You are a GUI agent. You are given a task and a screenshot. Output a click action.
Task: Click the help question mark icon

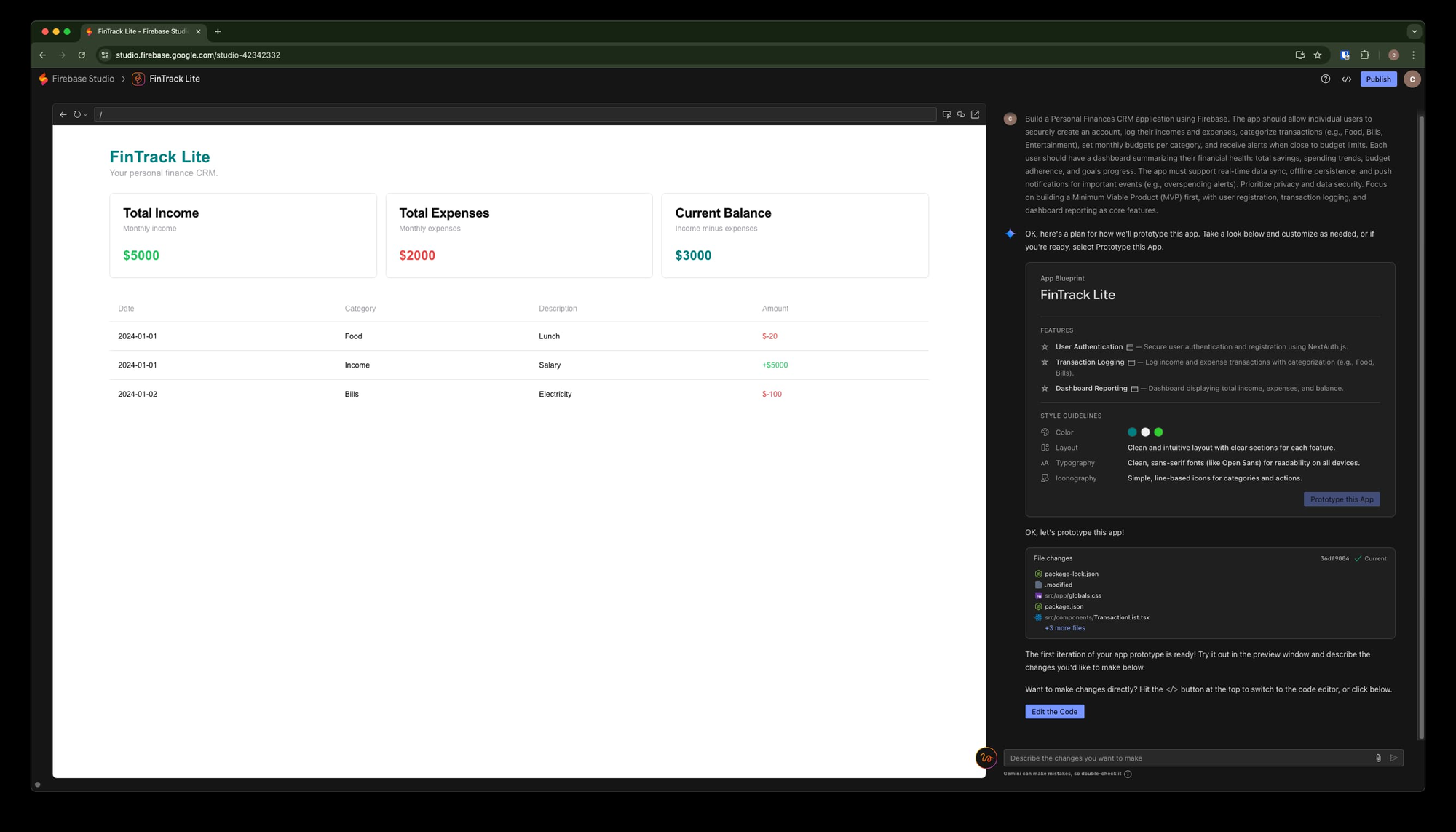click(x=1325, y=79)
